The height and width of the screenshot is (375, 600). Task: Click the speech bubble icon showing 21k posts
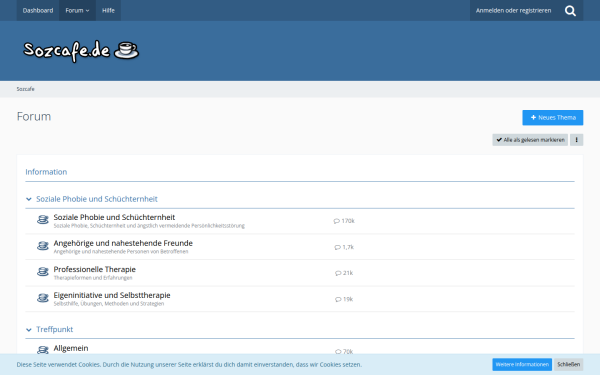click(338, 273)
